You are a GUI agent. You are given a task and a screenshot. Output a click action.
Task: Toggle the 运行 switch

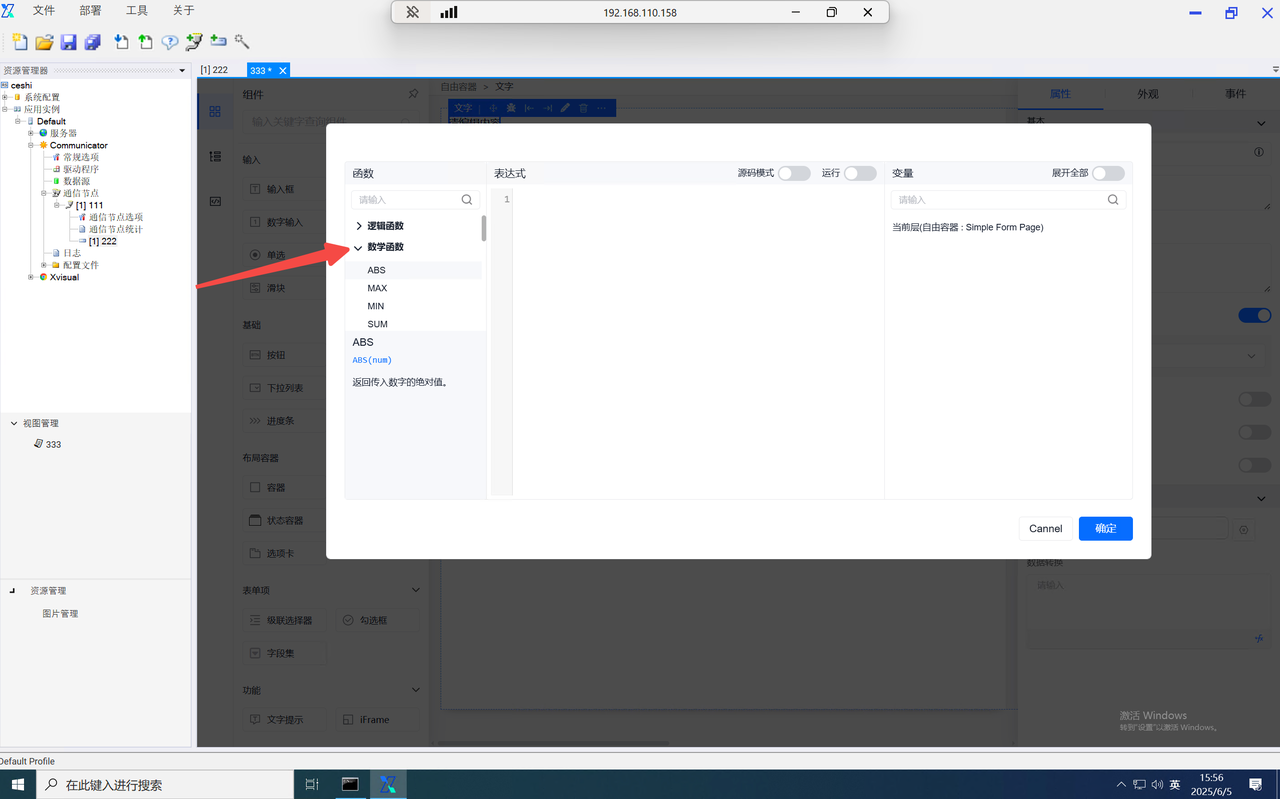pyautogui.click(x=860, y=173)
